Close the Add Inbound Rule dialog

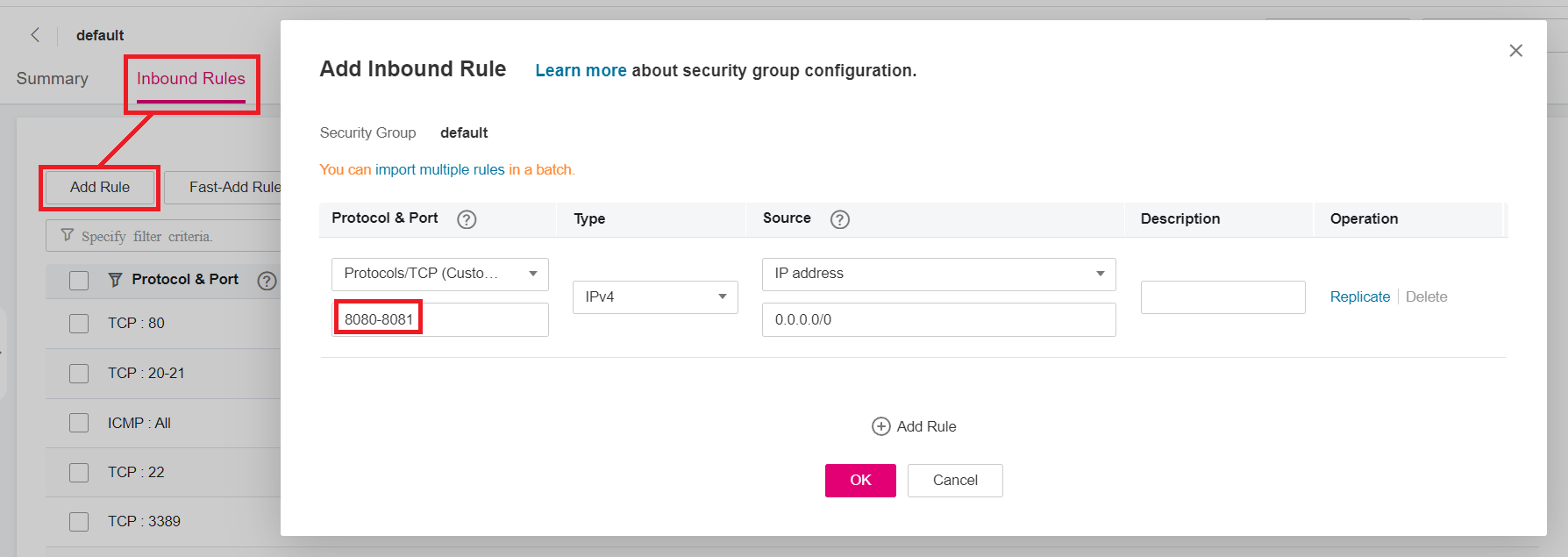click(x=1515, y=51)
